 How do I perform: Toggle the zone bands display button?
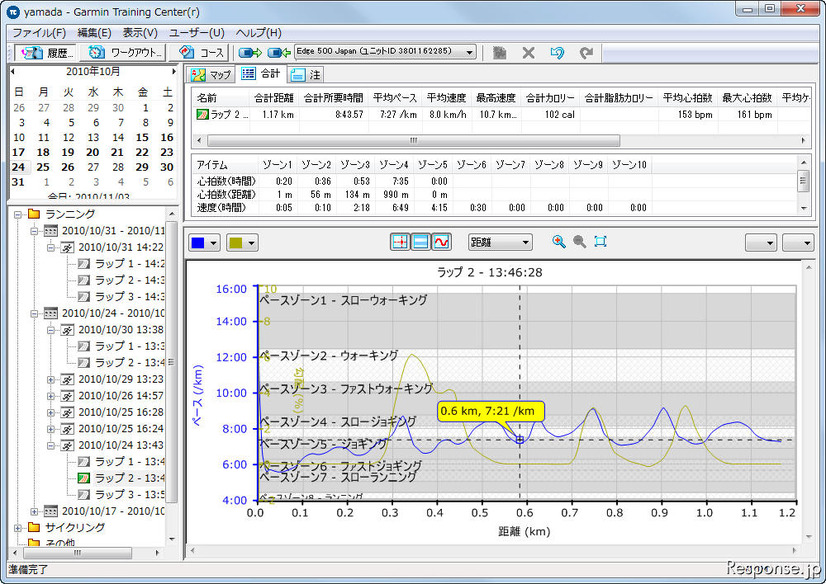click(420, 242)
